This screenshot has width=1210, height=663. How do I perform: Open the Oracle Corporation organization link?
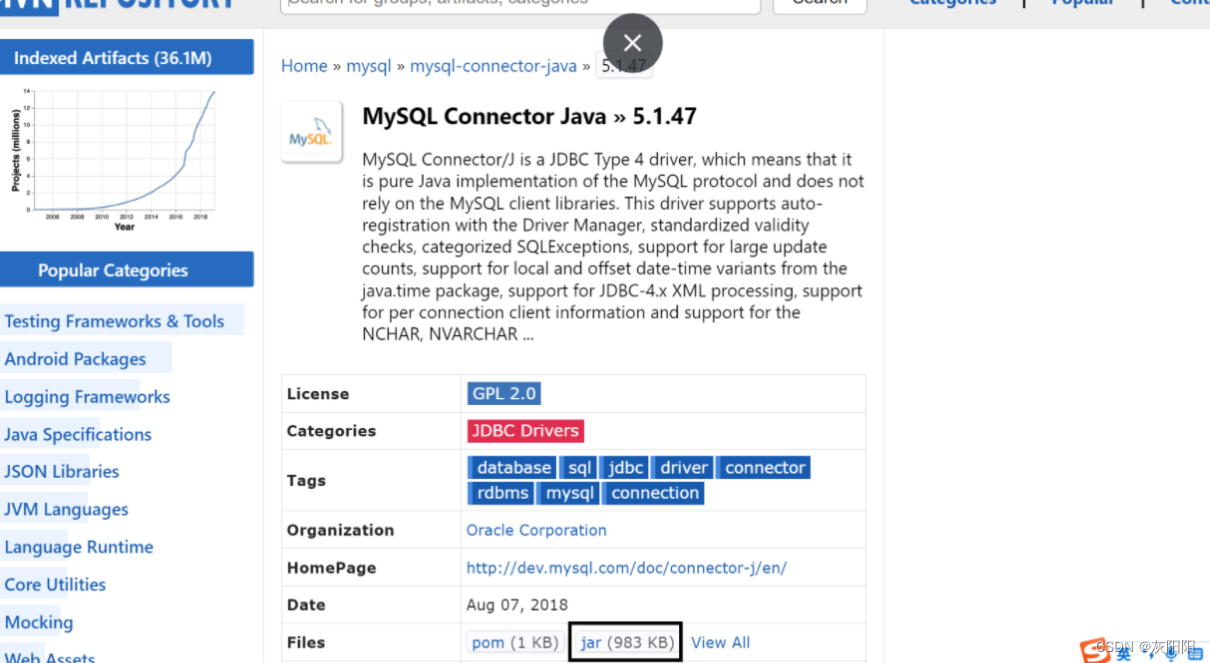click(536, 529)
